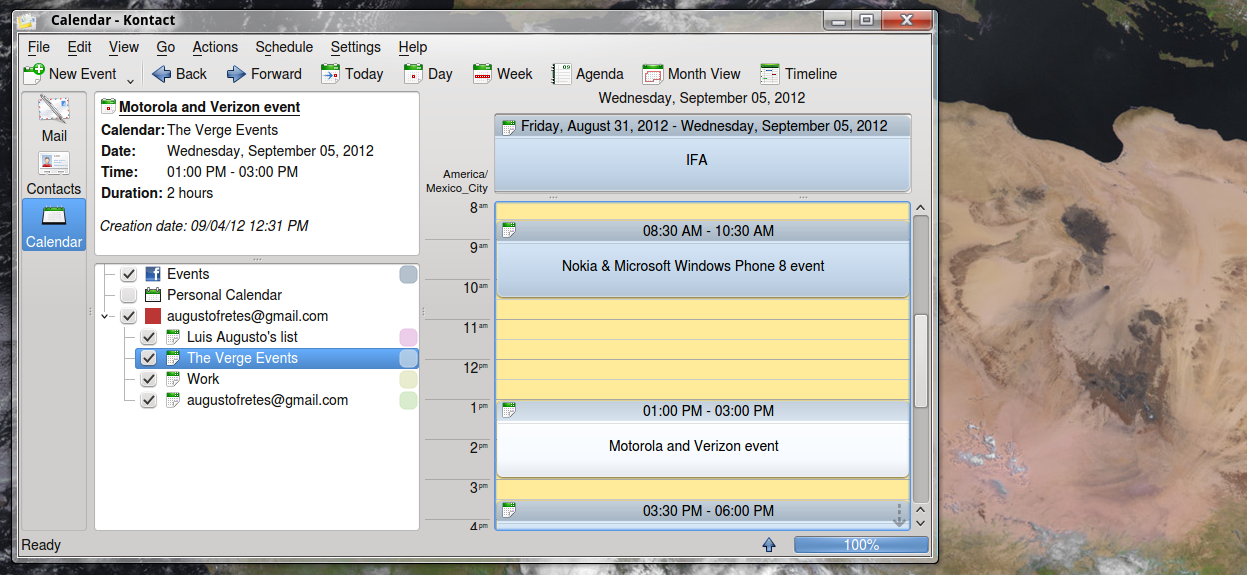
Task: Click the icon on 03:30 PM event header
Action: 509,511
